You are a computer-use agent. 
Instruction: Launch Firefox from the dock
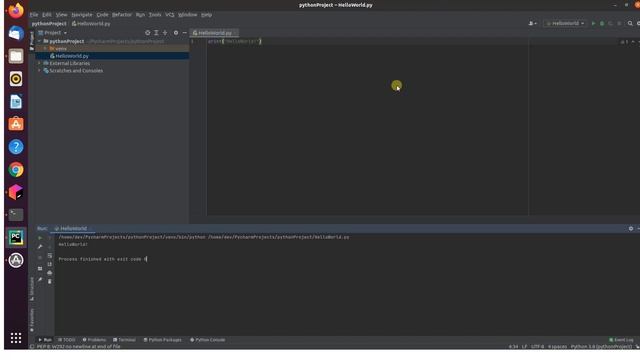click(x=16, y=11)
